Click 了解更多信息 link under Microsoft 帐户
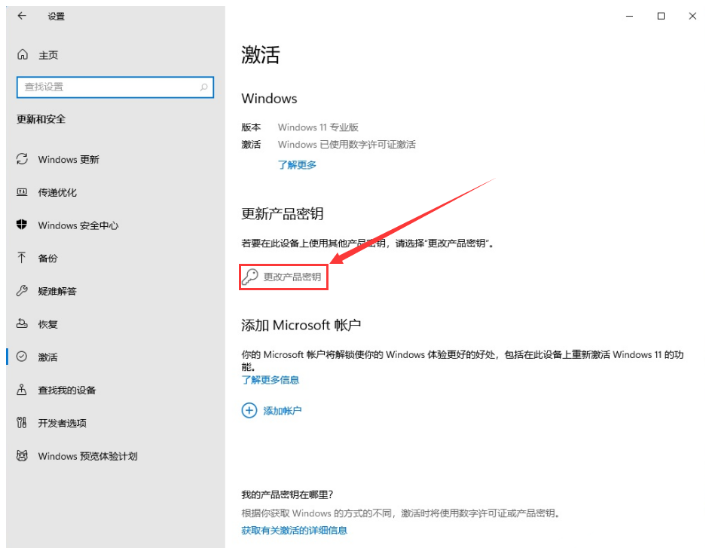The image size is (705, 548). [270, 380]
